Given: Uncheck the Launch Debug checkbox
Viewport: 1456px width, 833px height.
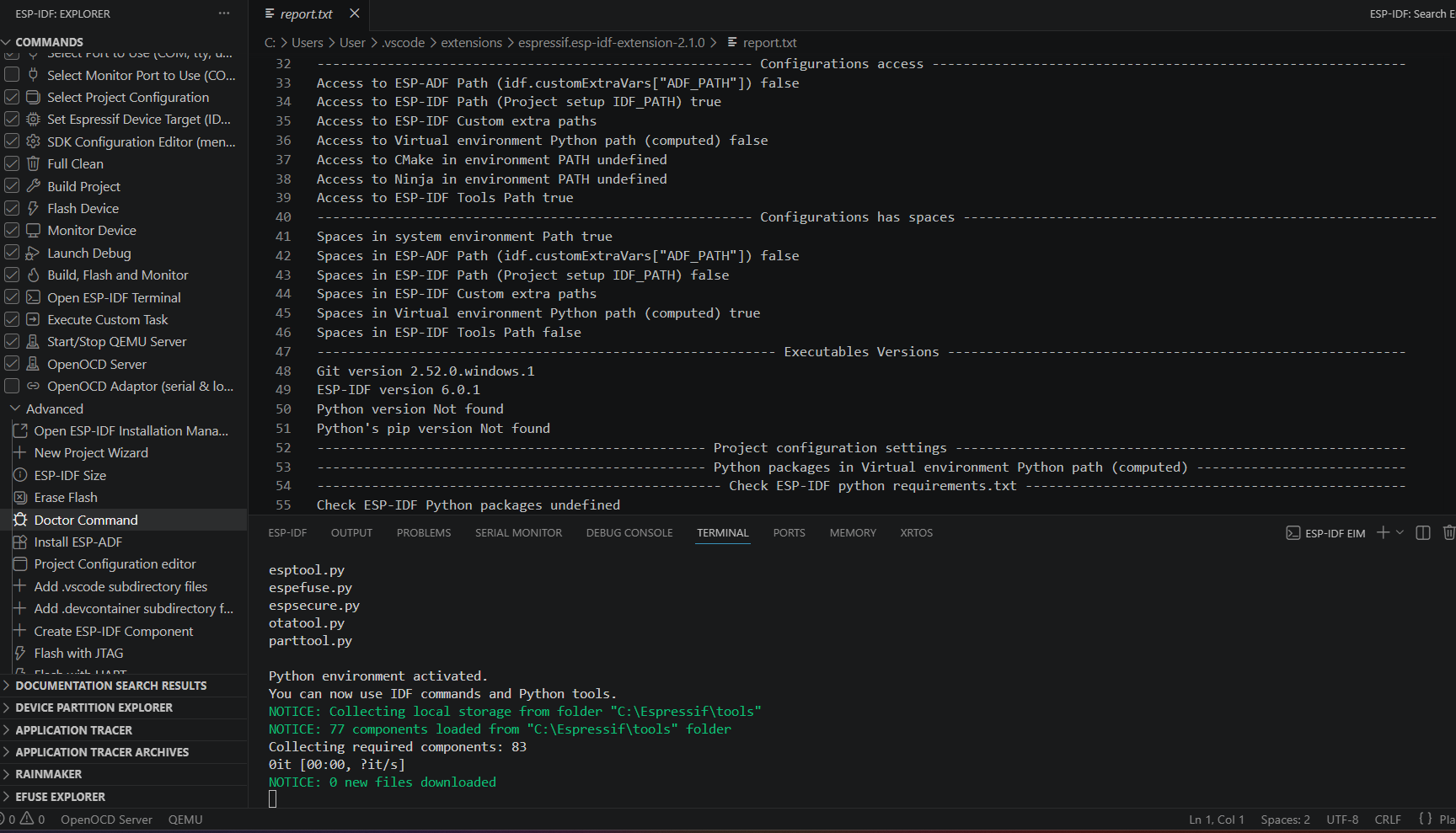Looking at the screenshot, I should pos(12,253).
